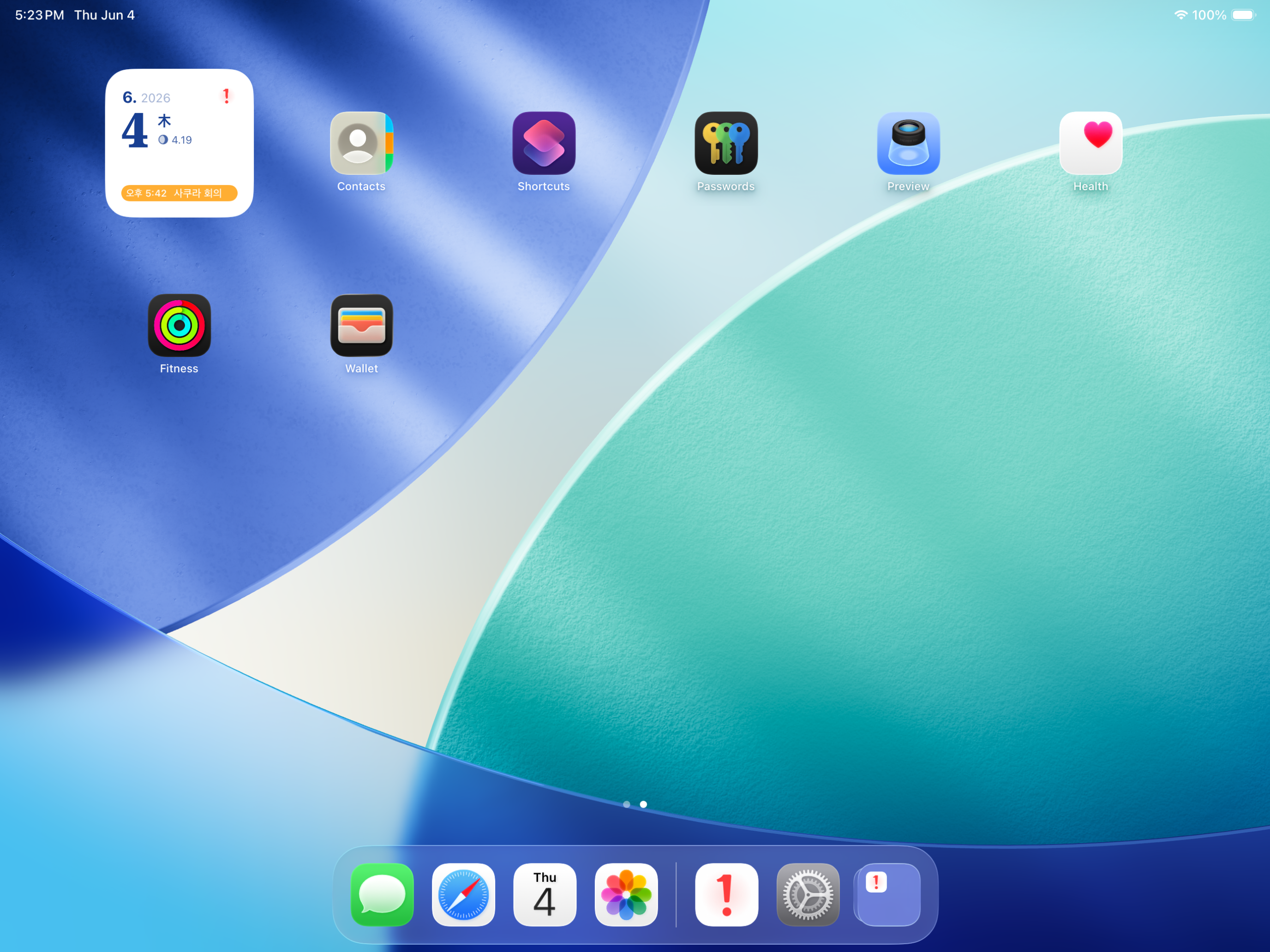Tap the moon phase icon in widget
The width and height of the screenshot is (1270, 952).
pos(163,139)
